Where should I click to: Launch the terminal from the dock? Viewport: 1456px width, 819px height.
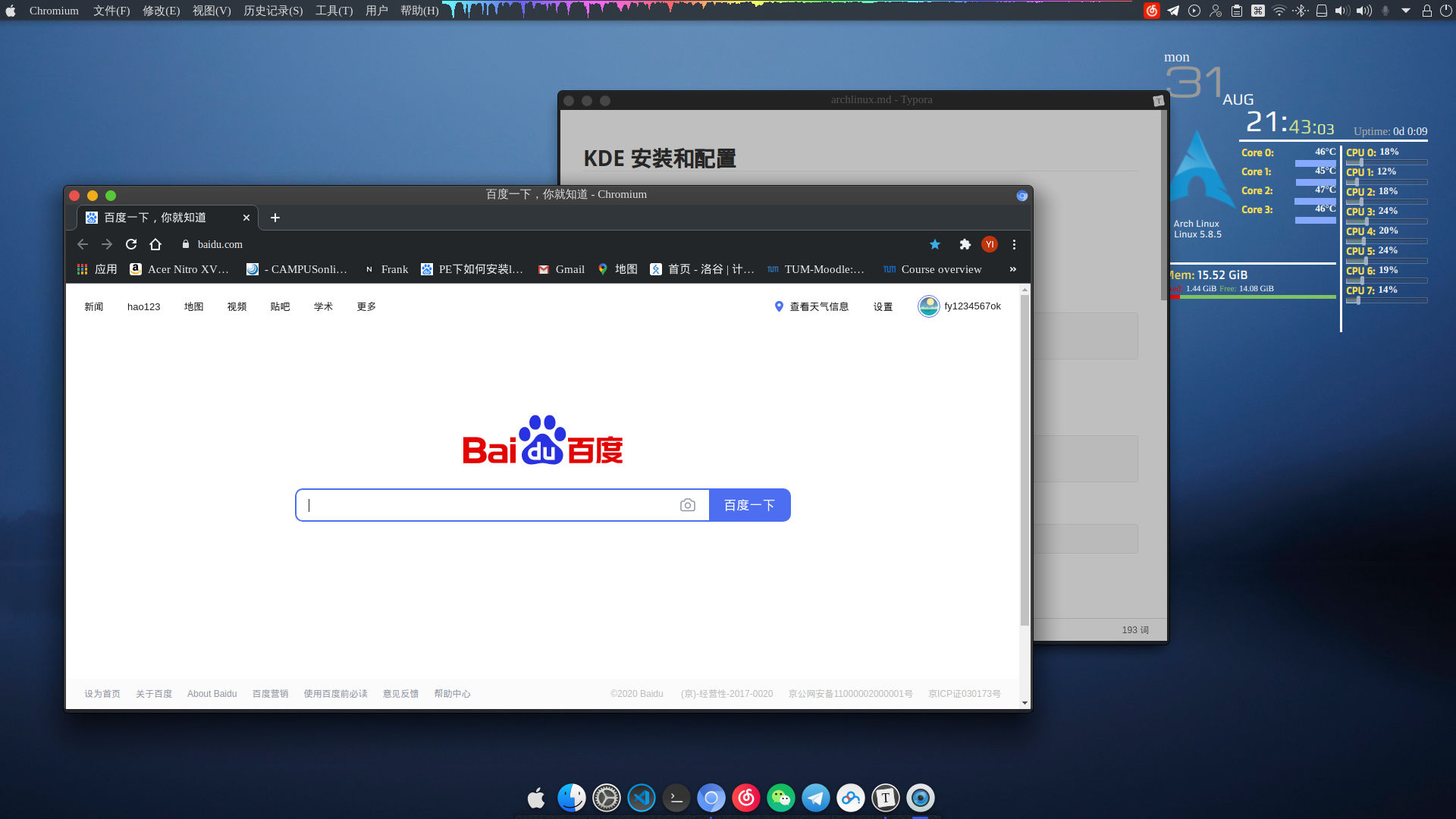pos(676,798)
